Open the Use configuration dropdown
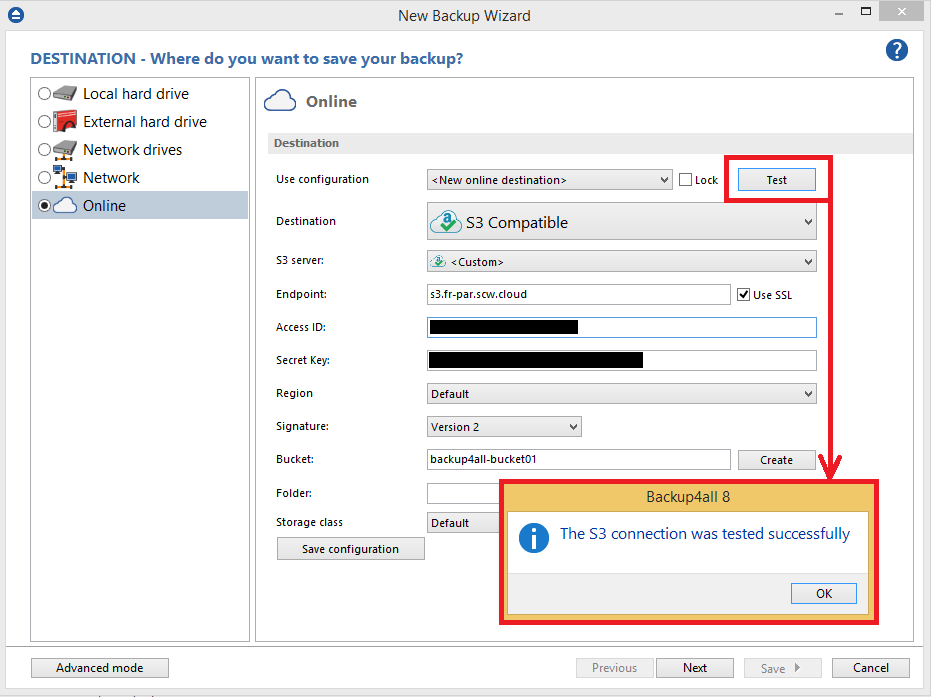The image size is (931, 697). [549, 179]
